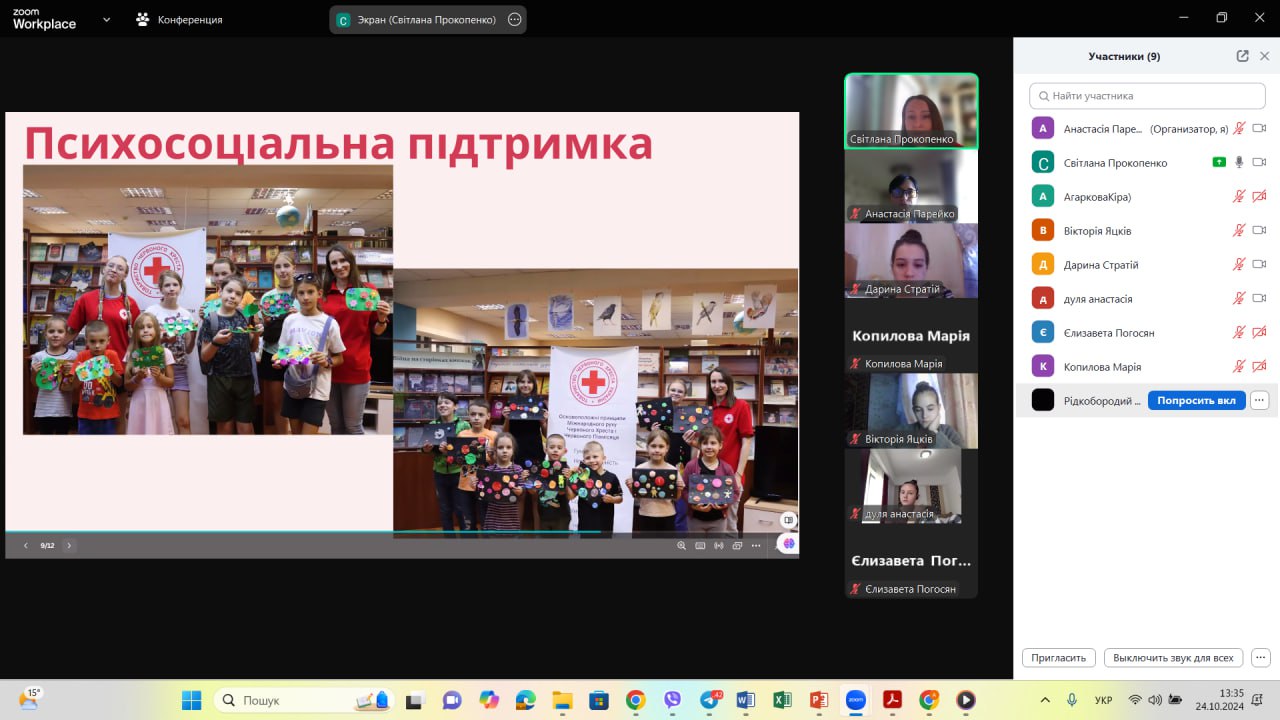Go to previous slide in presentation

(x=26, y=545)
